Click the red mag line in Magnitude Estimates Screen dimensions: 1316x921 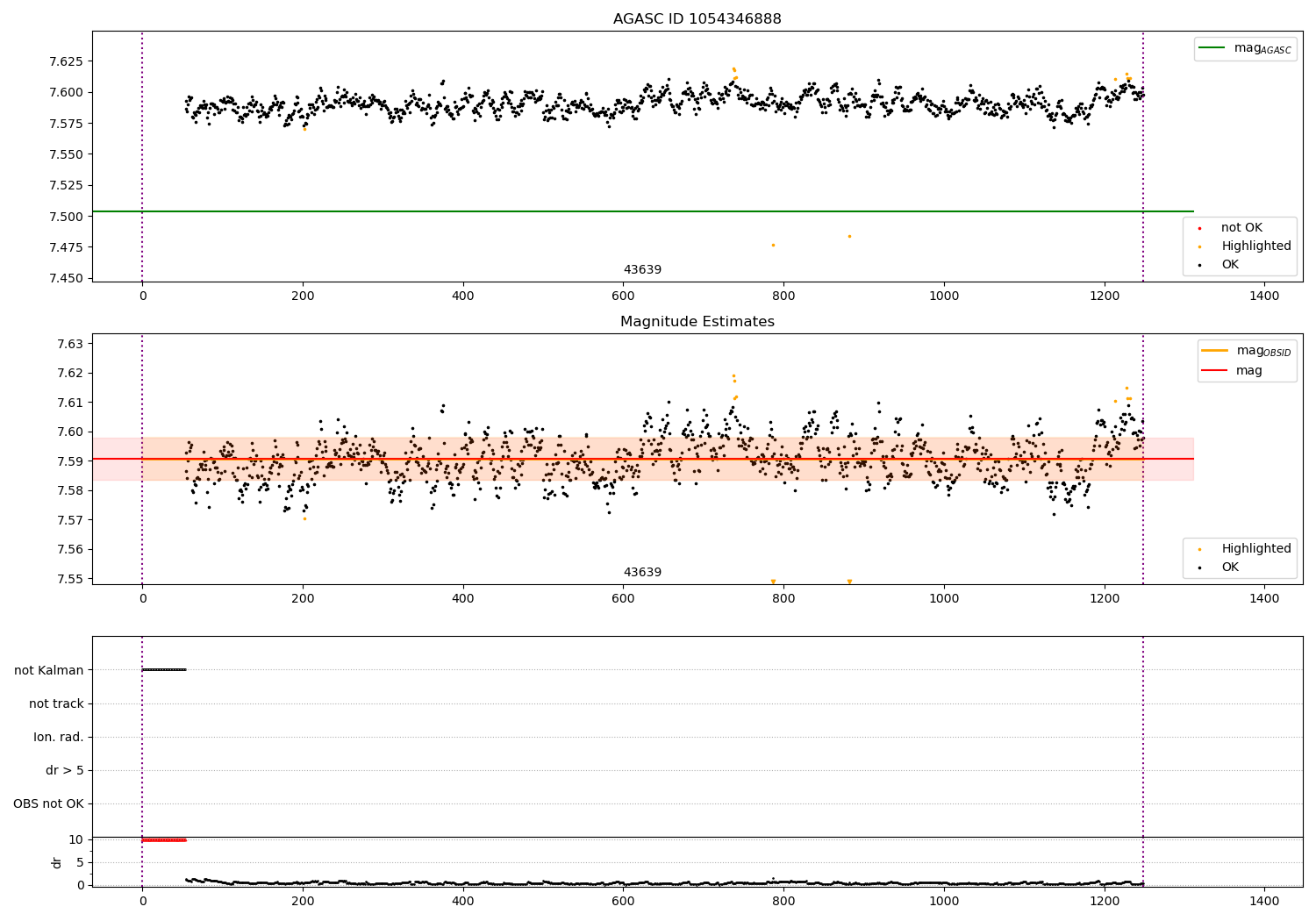(642, 459)
